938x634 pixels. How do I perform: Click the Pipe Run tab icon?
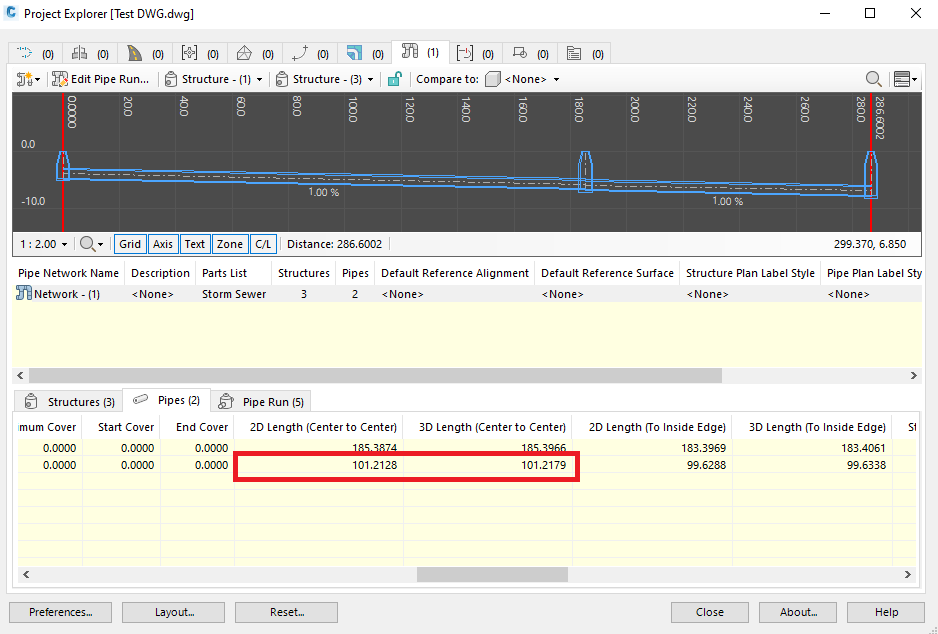226,401
